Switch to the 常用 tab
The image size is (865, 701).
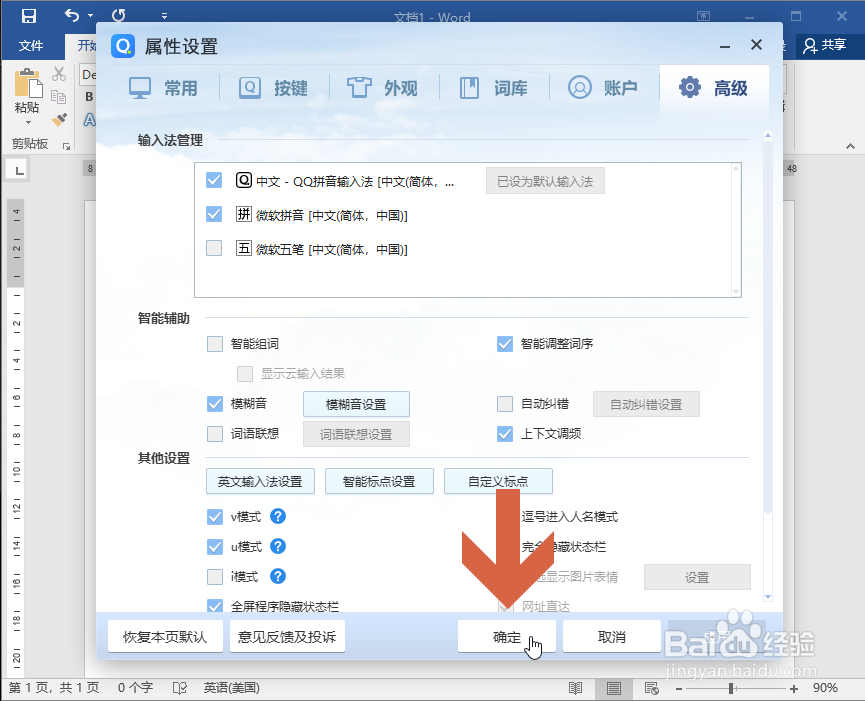point(163,88)
